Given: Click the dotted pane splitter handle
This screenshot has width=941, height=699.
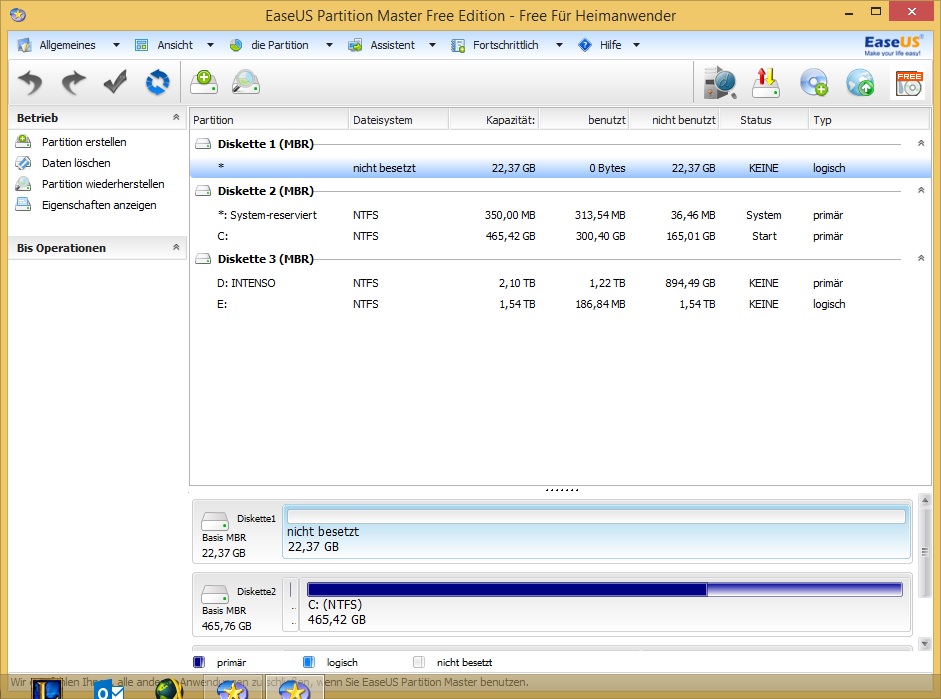Looking at the screenshot, I should click(562, 490).
